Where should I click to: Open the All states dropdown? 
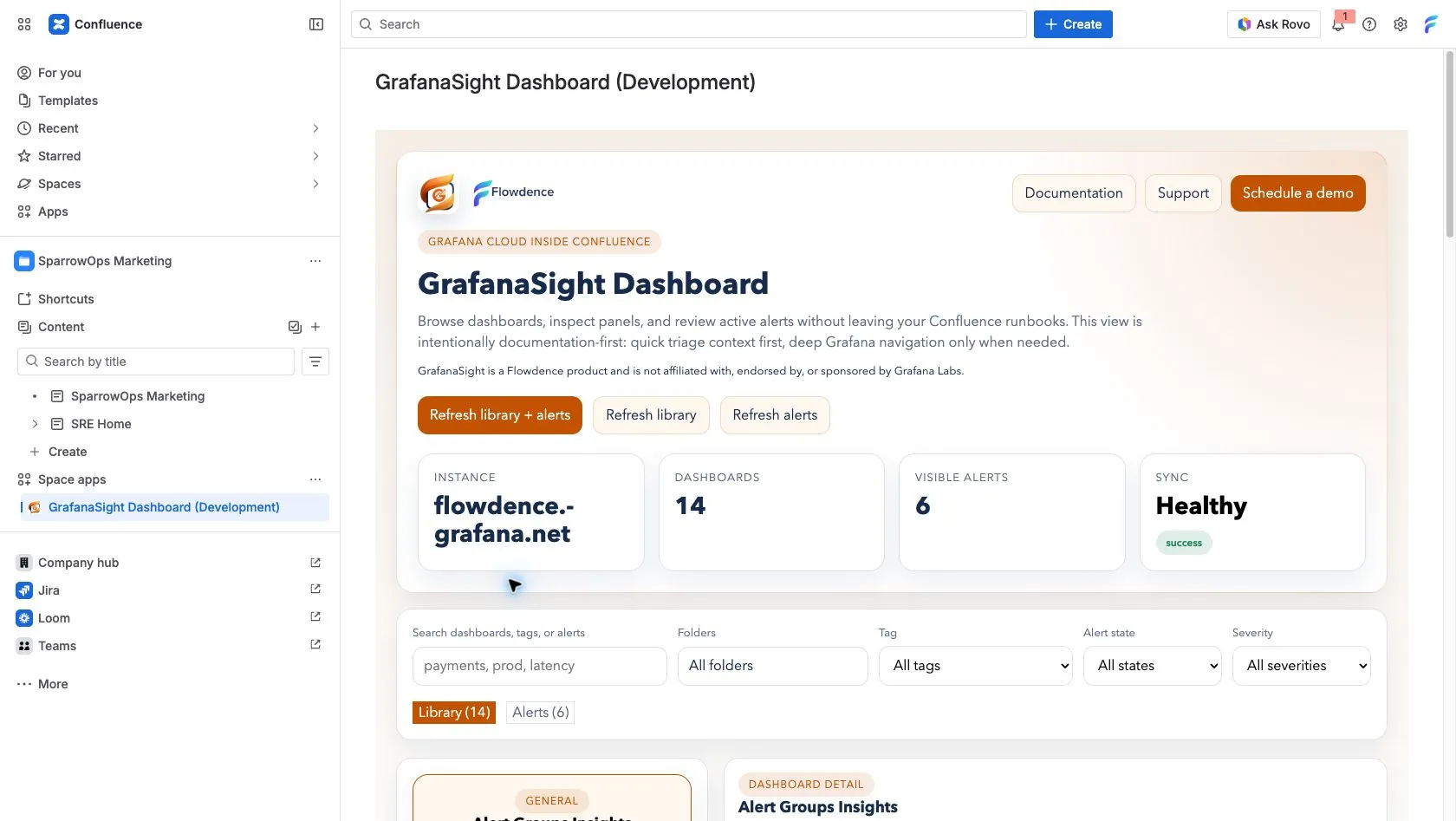1153,666
